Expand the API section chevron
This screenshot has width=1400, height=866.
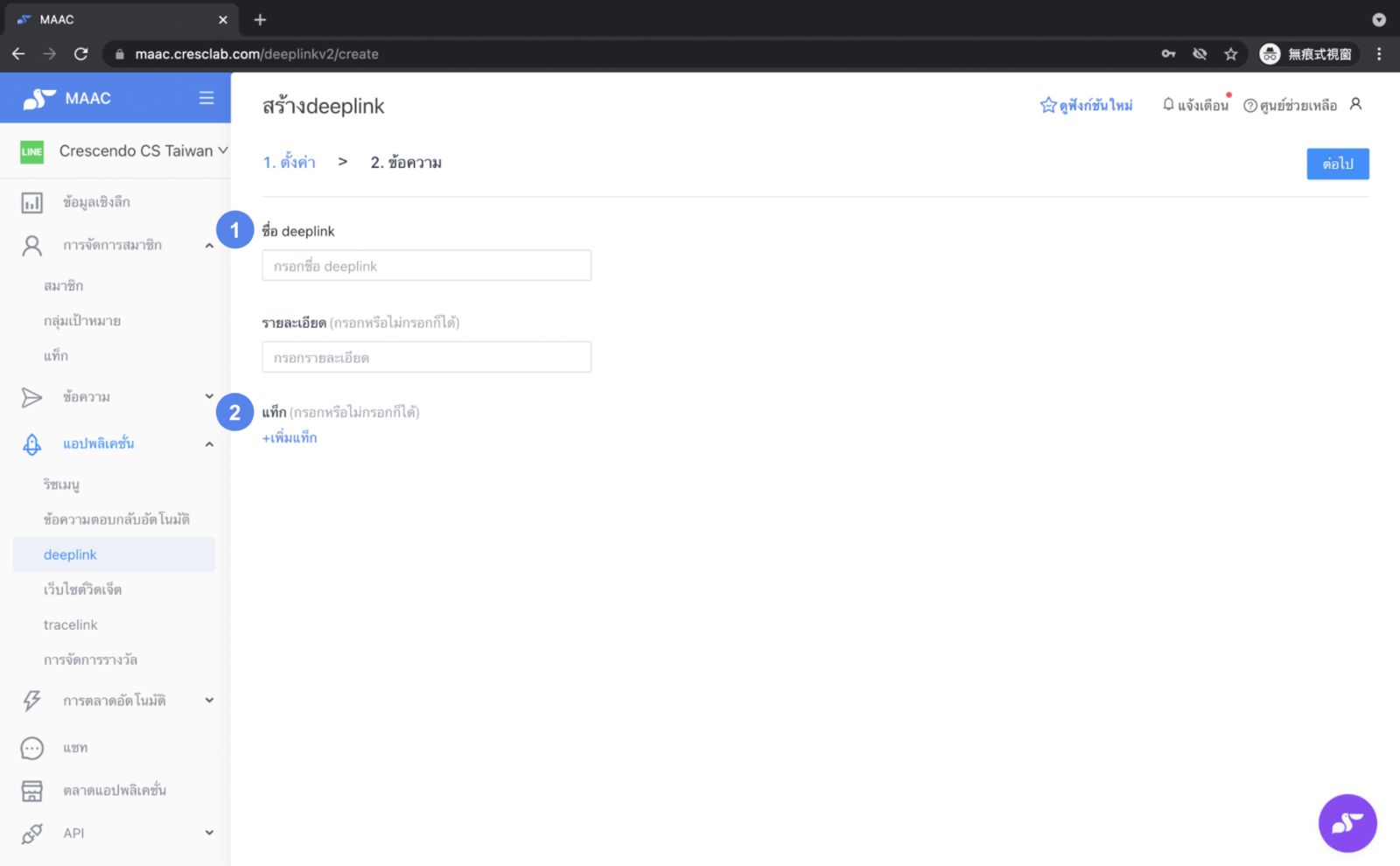[209, 833]
